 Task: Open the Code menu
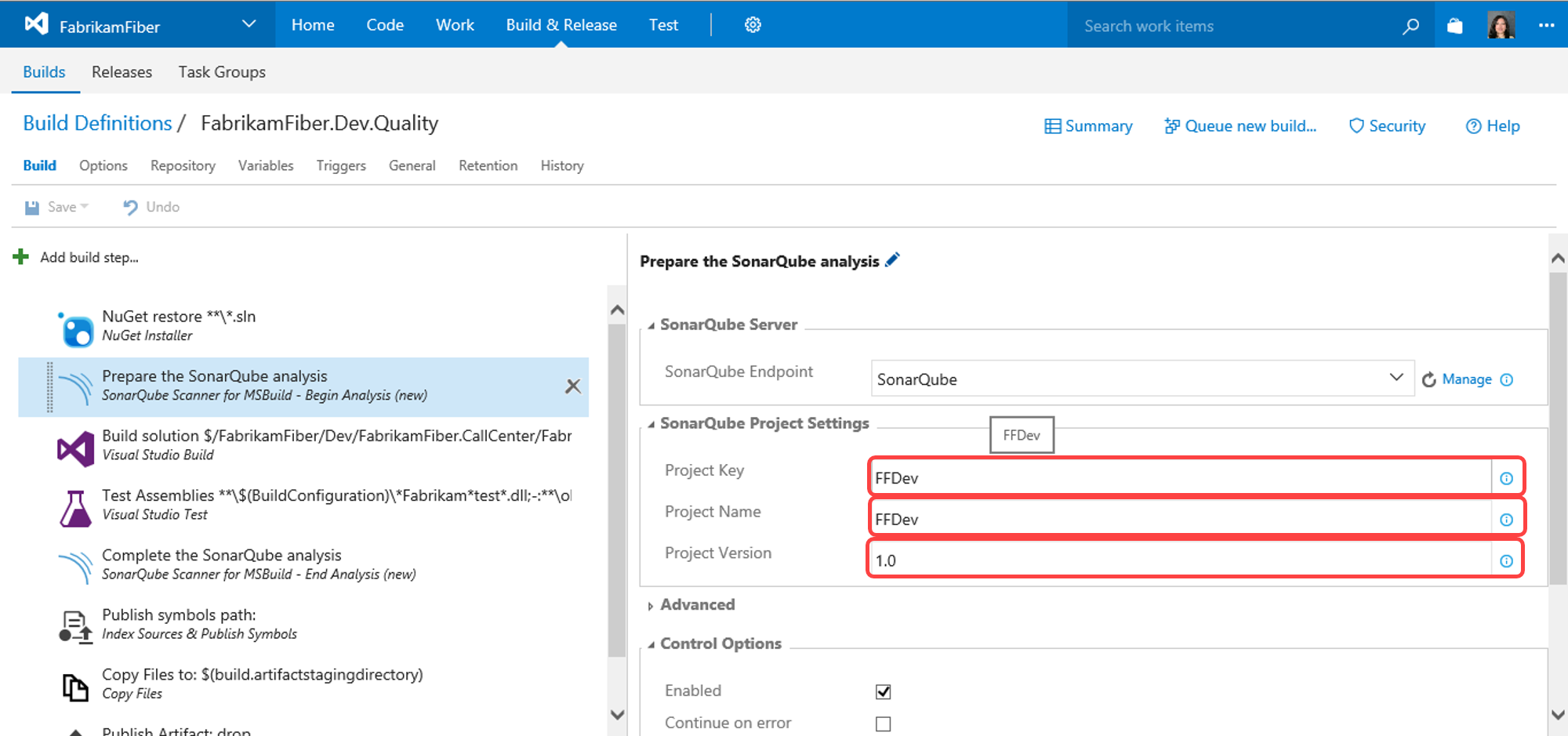(385, 25)
